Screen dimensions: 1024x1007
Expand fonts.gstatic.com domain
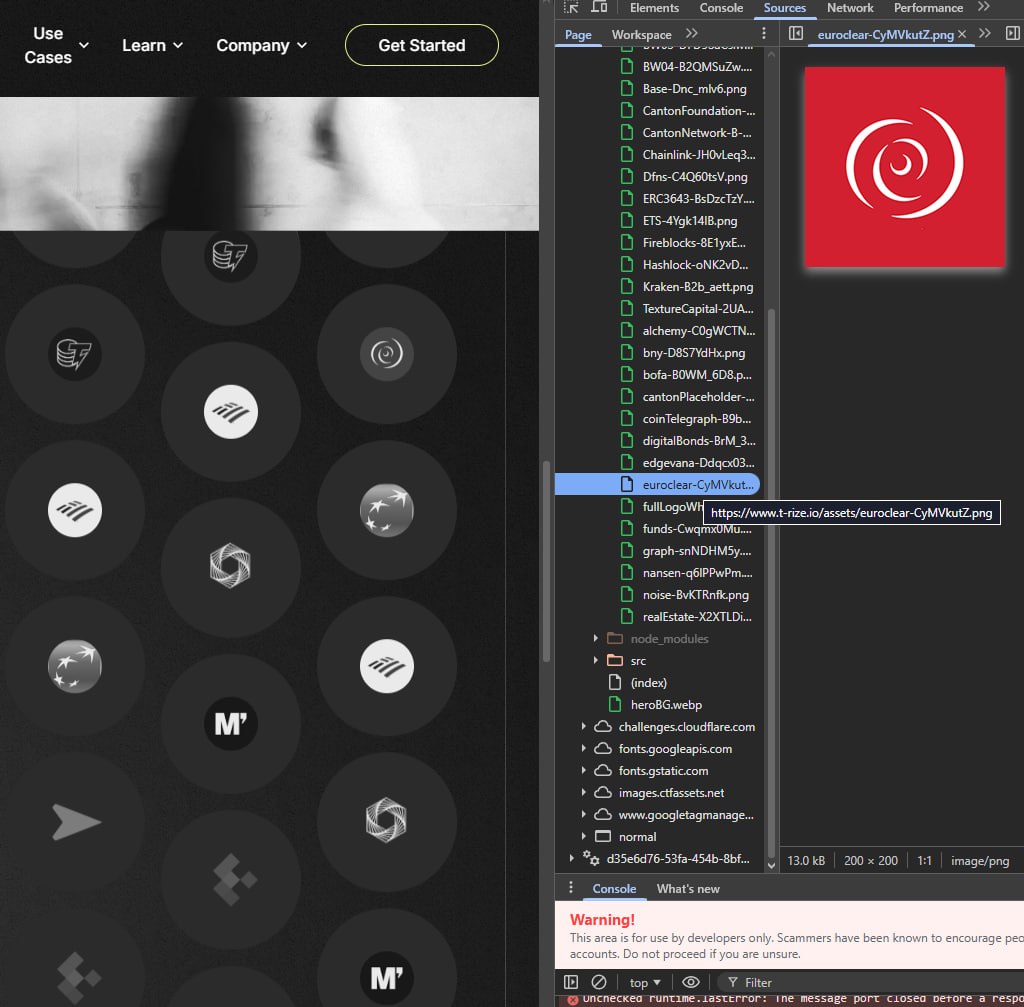(x=583, y=771)
